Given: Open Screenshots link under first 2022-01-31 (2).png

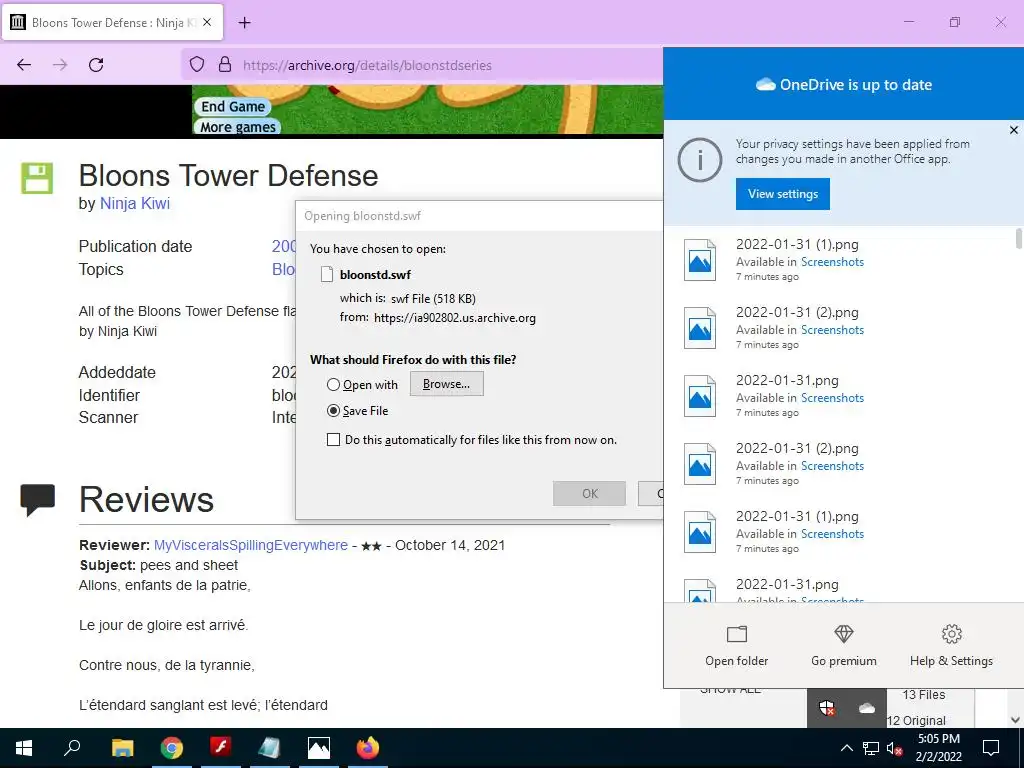Looking at the screenshot, I should point(832,330).
